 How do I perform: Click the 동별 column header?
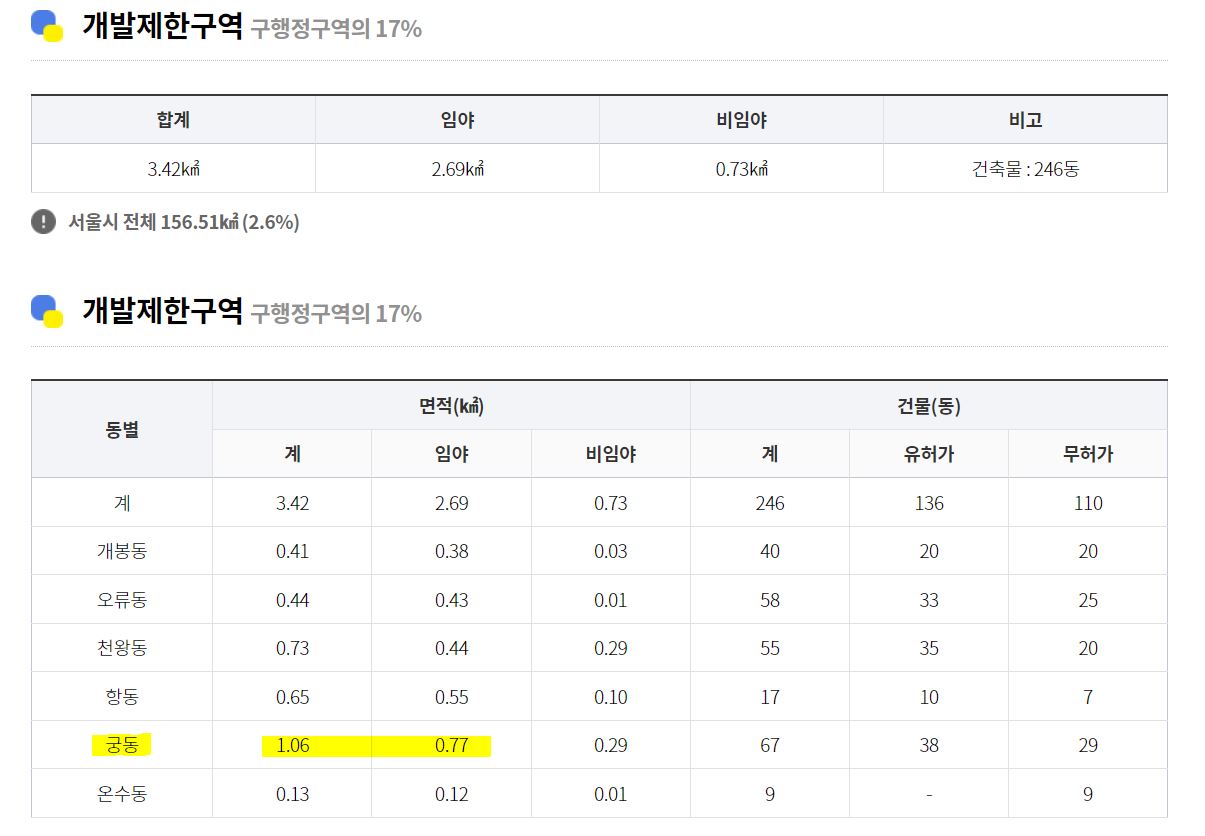(122, 429)
